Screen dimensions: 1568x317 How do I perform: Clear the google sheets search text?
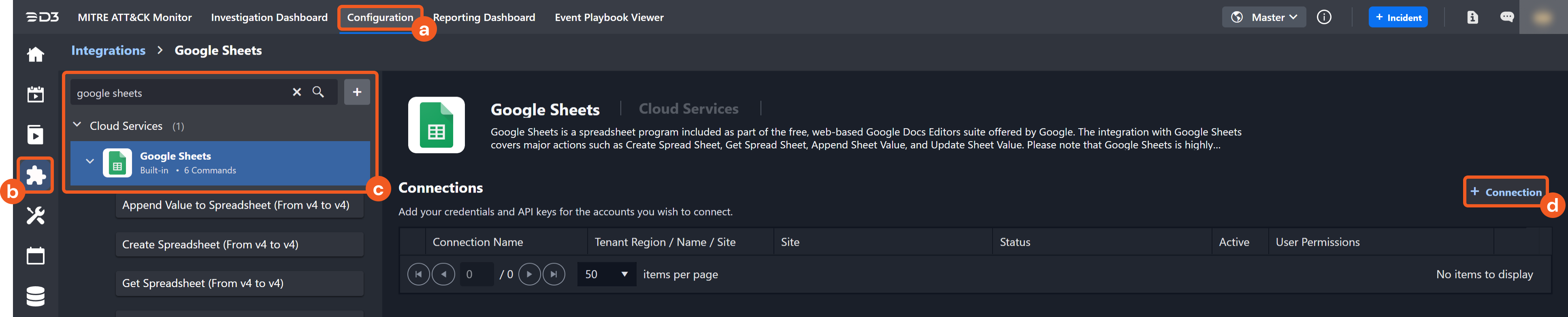click(296, 92)
